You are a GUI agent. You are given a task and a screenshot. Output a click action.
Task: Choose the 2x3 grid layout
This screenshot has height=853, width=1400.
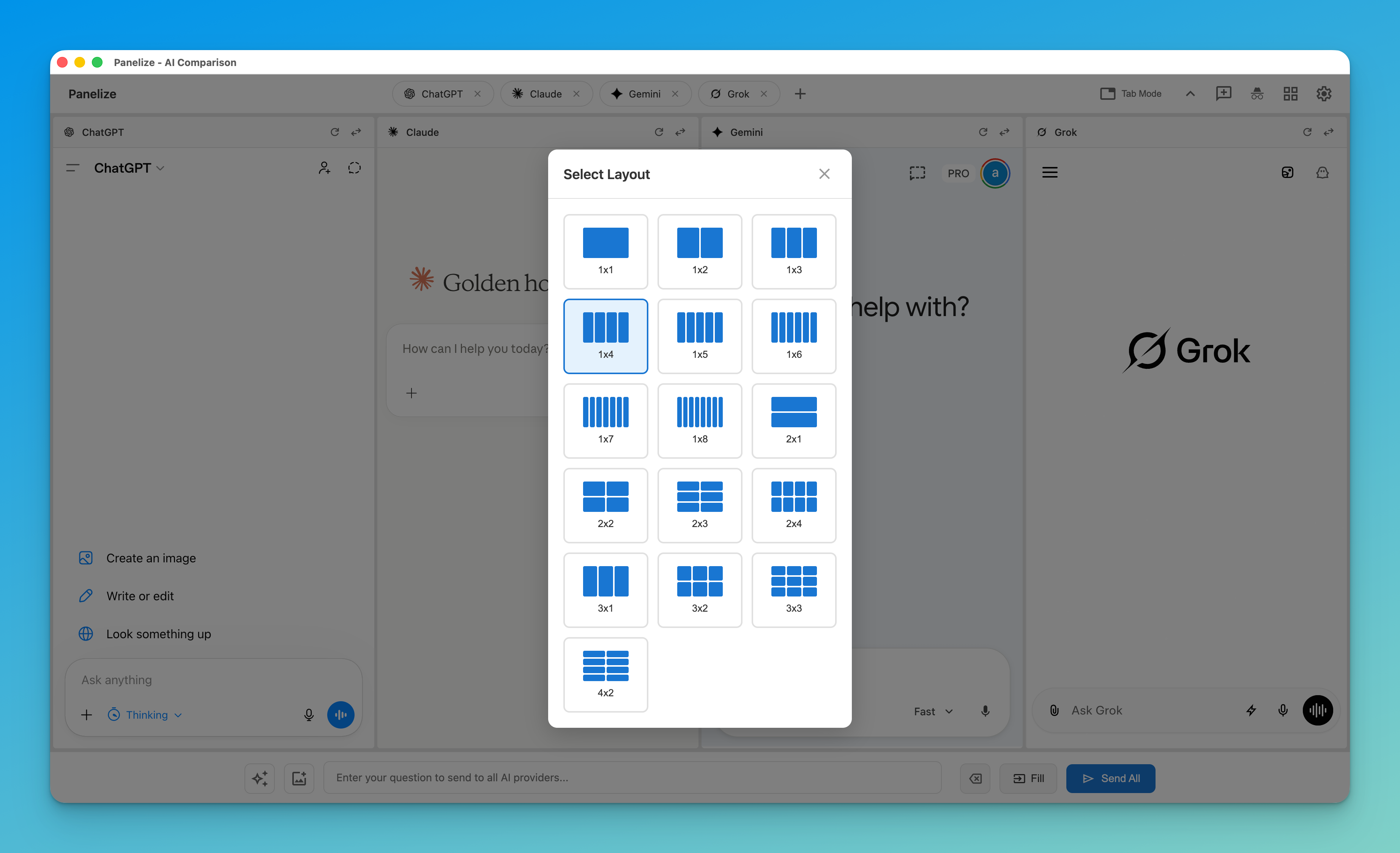click(700, 505)
